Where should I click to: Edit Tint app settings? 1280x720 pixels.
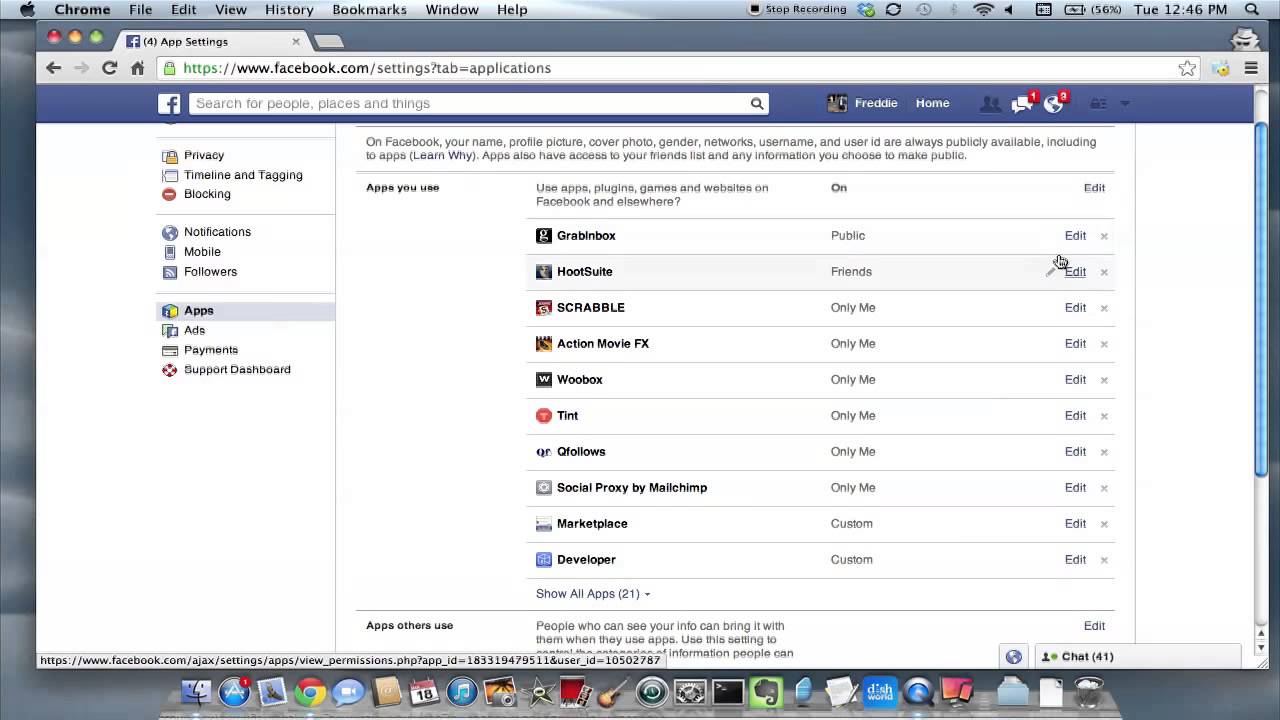(1075, 416)
